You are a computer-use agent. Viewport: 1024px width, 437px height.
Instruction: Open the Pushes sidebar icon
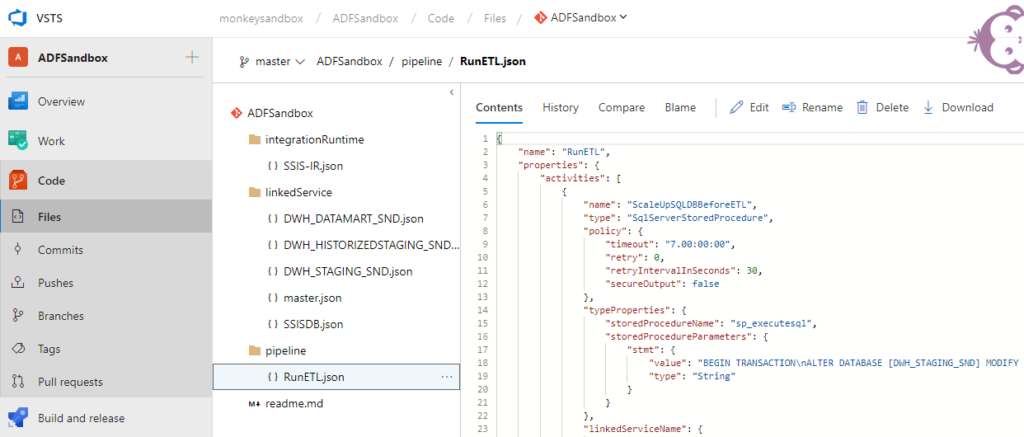(x=18, y=283)
